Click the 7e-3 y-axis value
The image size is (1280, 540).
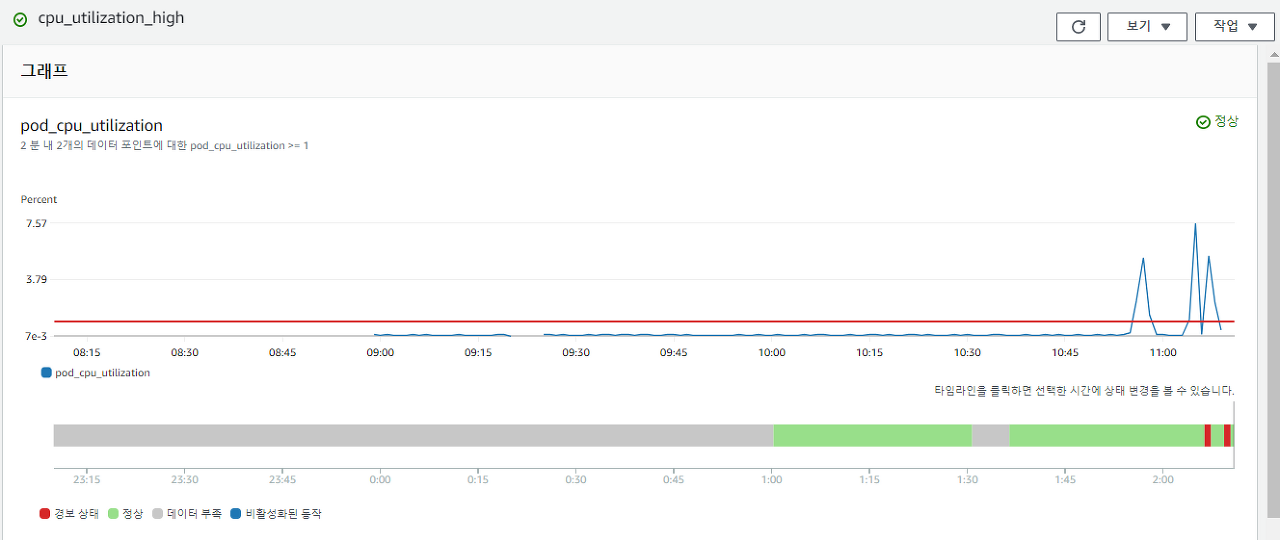coord(36,336)
